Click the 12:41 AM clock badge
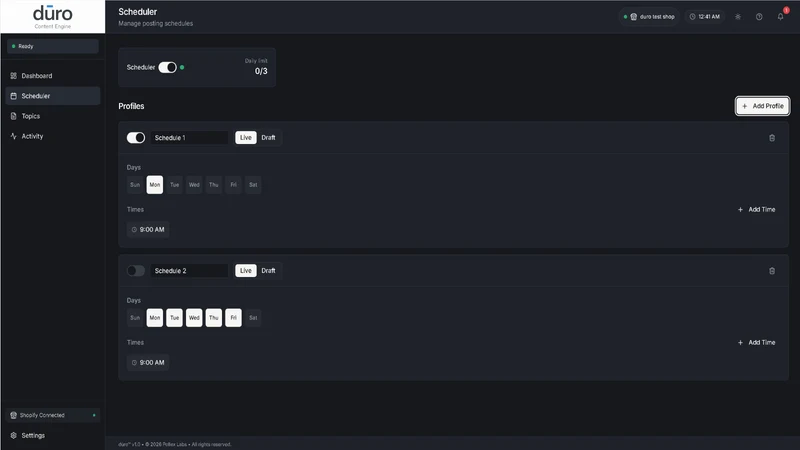The height and width of the screenshot is (450, 800). tap(705, 17)
